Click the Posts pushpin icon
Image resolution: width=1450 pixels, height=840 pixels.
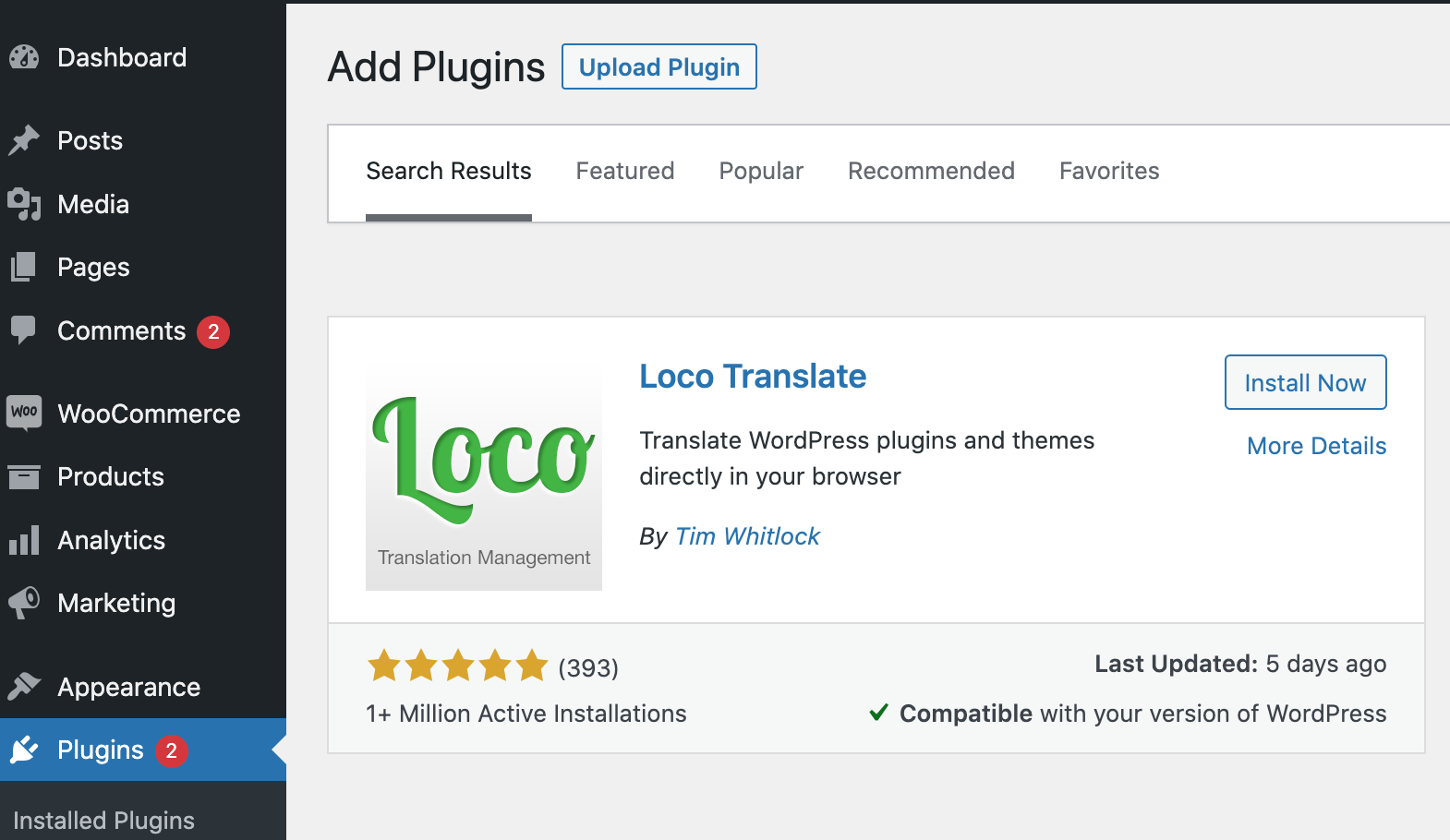pyautogui.click(x=24, y=140)
